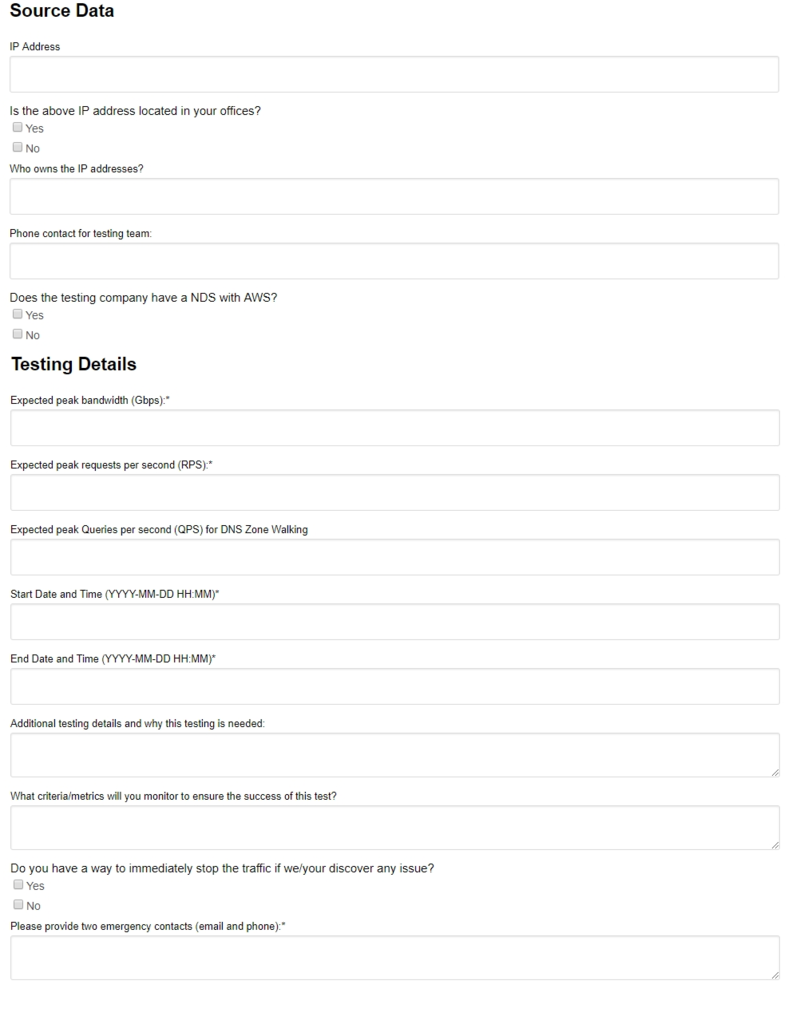Tick No for NDS with AWS question
The image size is (804, 1024).
pyautogui.click(x=18, y=335)
